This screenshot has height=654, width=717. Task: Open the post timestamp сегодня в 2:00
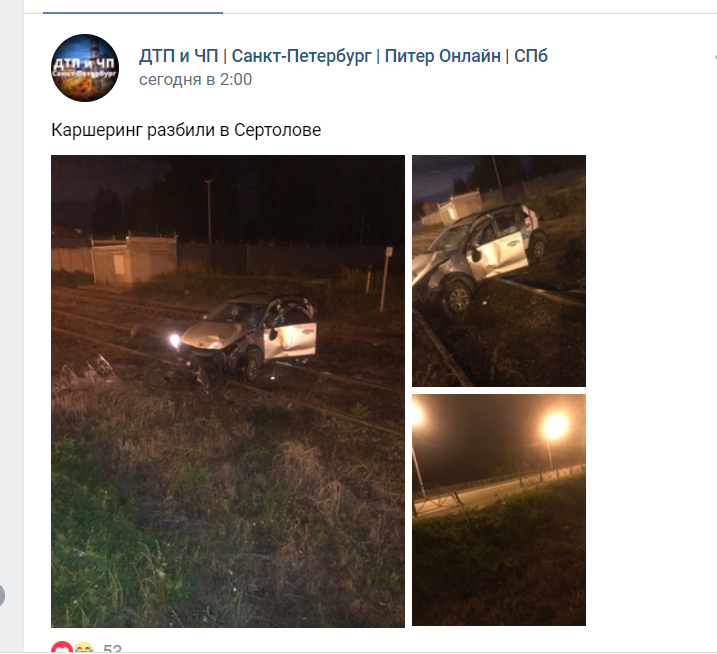(x=195, y=80)
